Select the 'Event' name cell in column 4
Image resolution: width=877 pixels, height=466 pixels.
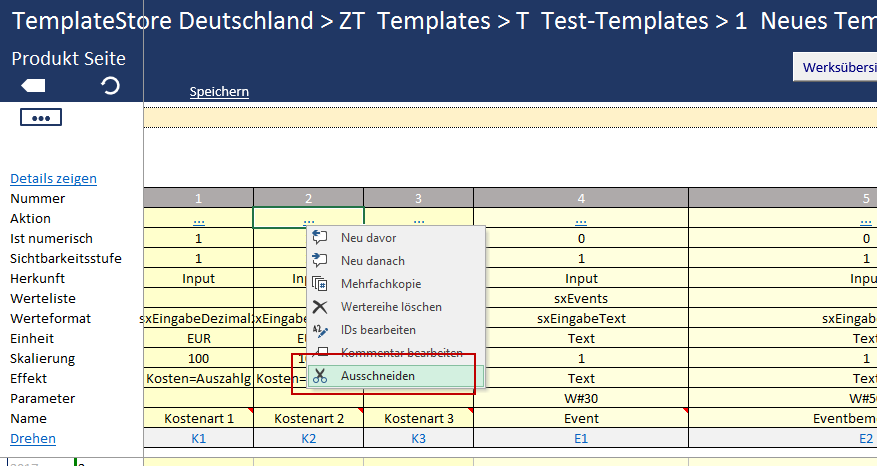(x=581, y=418)
